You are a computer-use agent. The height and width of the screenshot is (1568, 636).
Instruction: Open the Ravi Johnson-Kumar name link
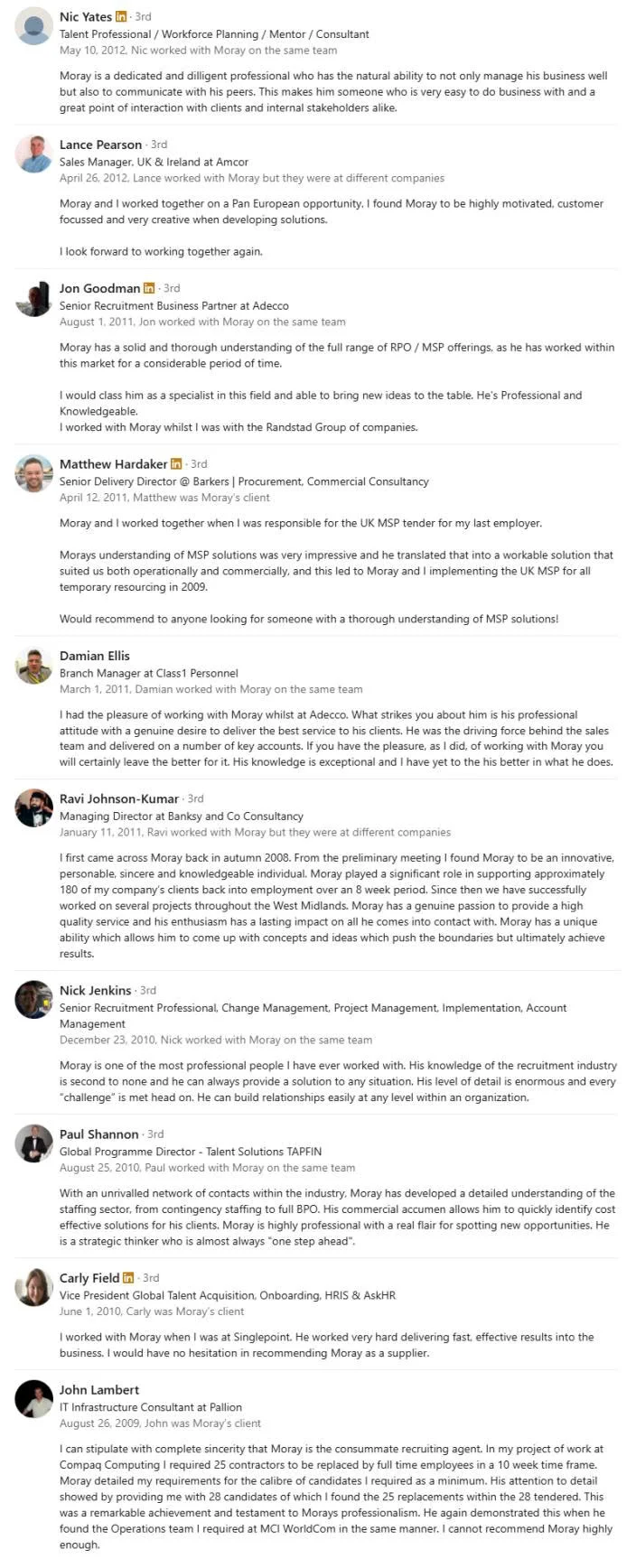(119, 798)
